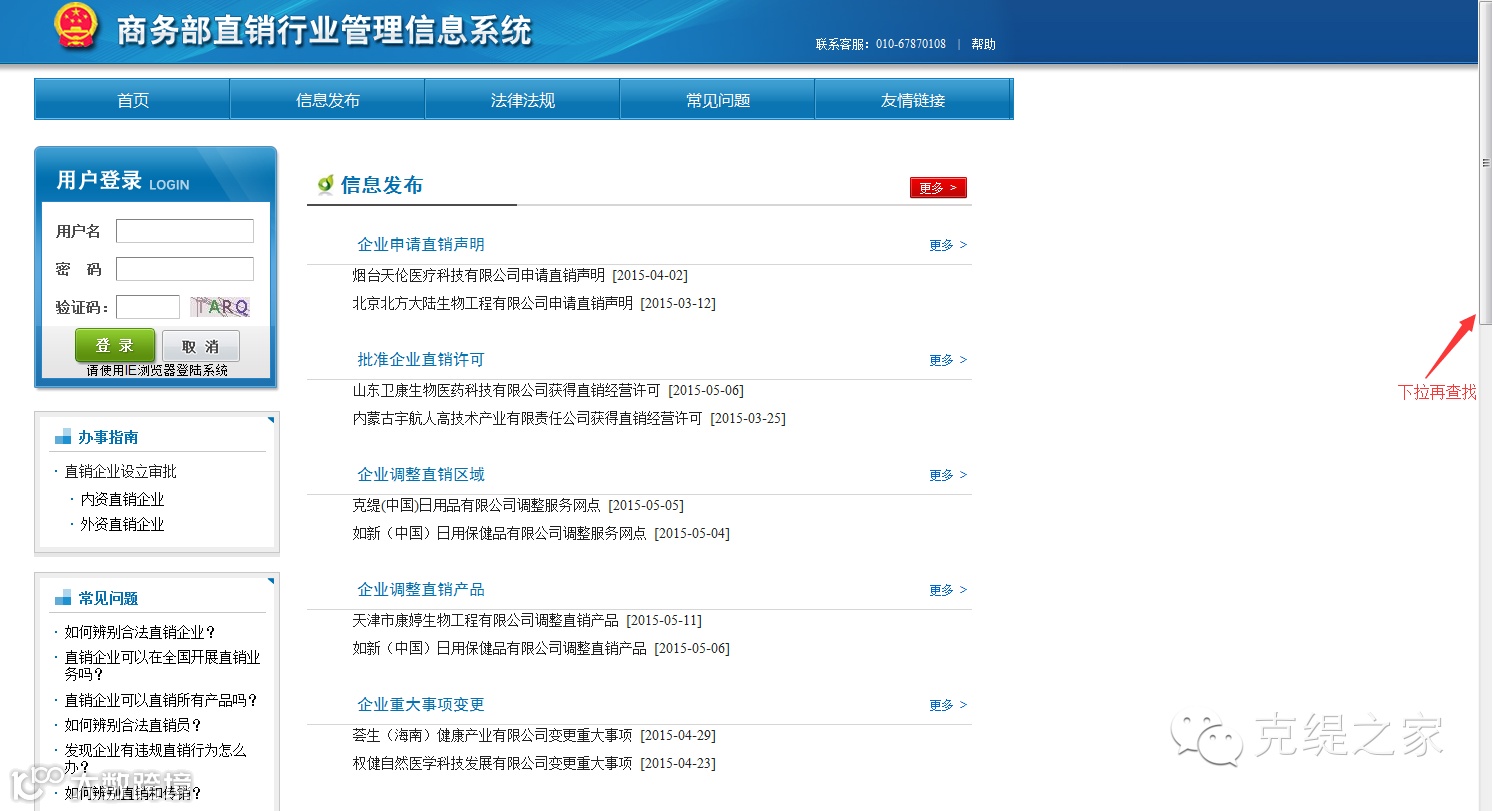Click the red 更多 button beside 信息发布
1492x811 pixels.
point(938,187)
